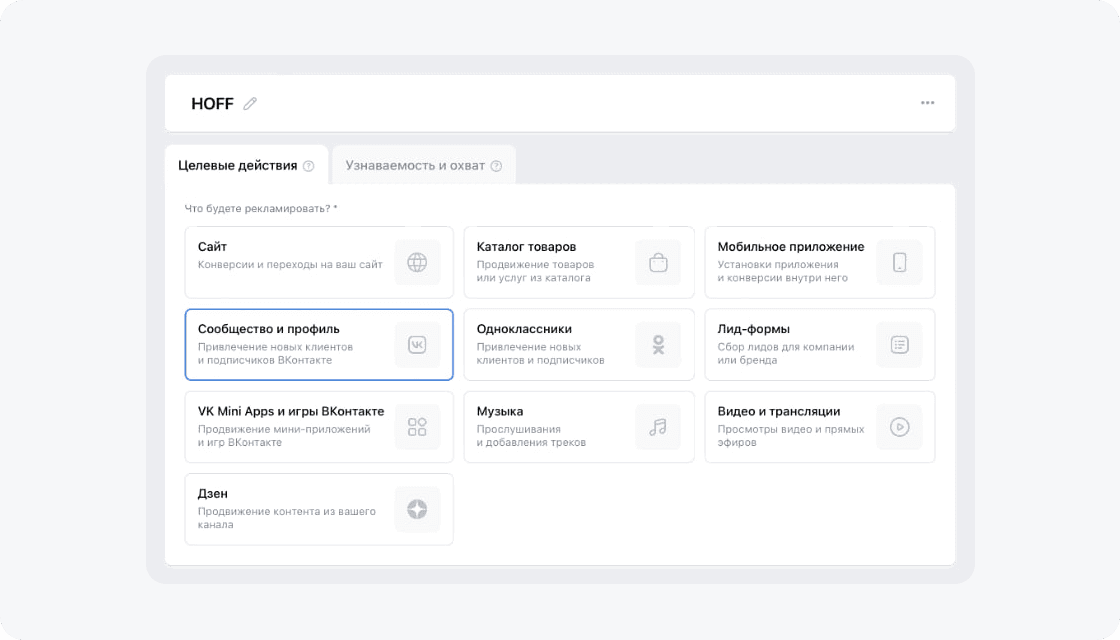The height and width of the screenshot is (640, 1120).
Task: Select Сообщество и профиль option title
Action: tap(269, 329)
